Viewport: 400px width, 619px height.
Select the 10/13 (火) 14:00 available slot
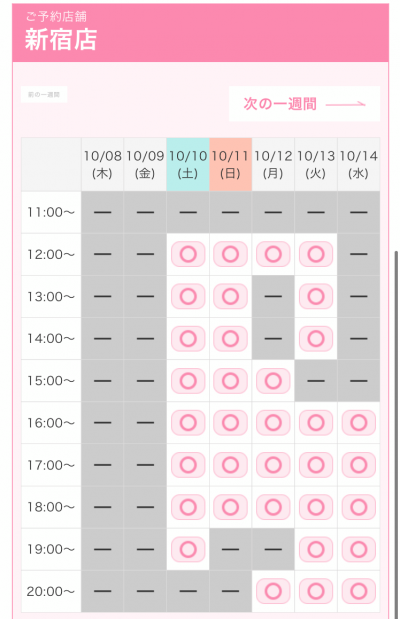coord(316,339)
